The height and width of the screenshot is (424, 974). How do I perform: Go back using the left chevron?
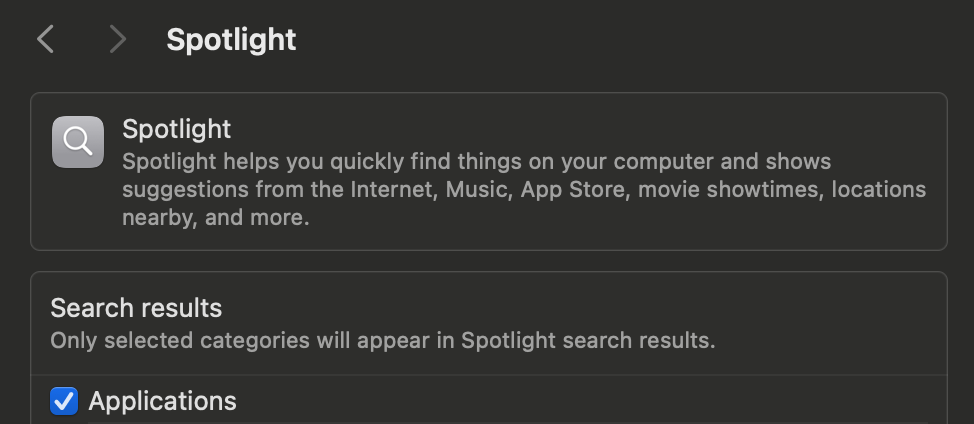click(x=45, y=40)
